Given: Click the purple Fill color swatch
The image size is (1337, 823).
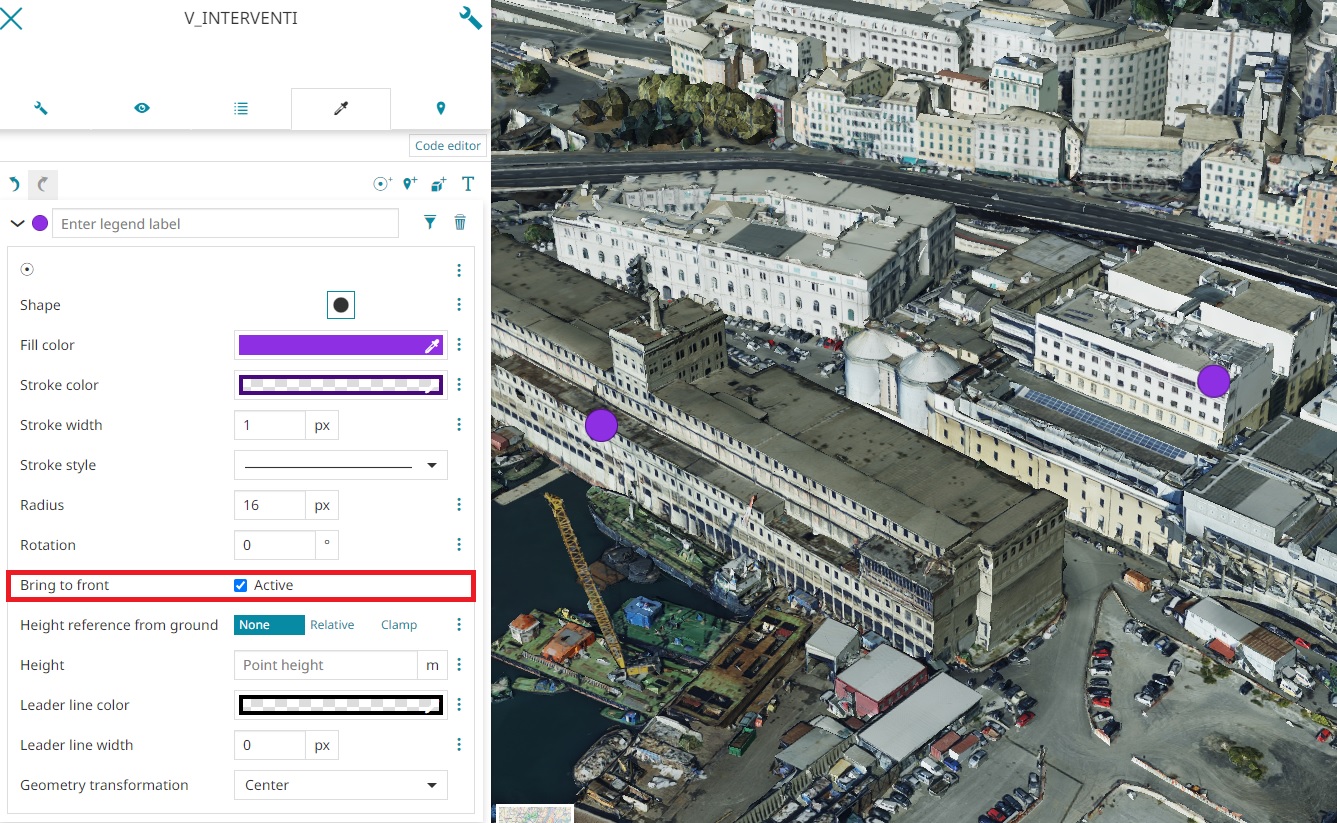Looking at the screenshot, I should coord(330,345).
